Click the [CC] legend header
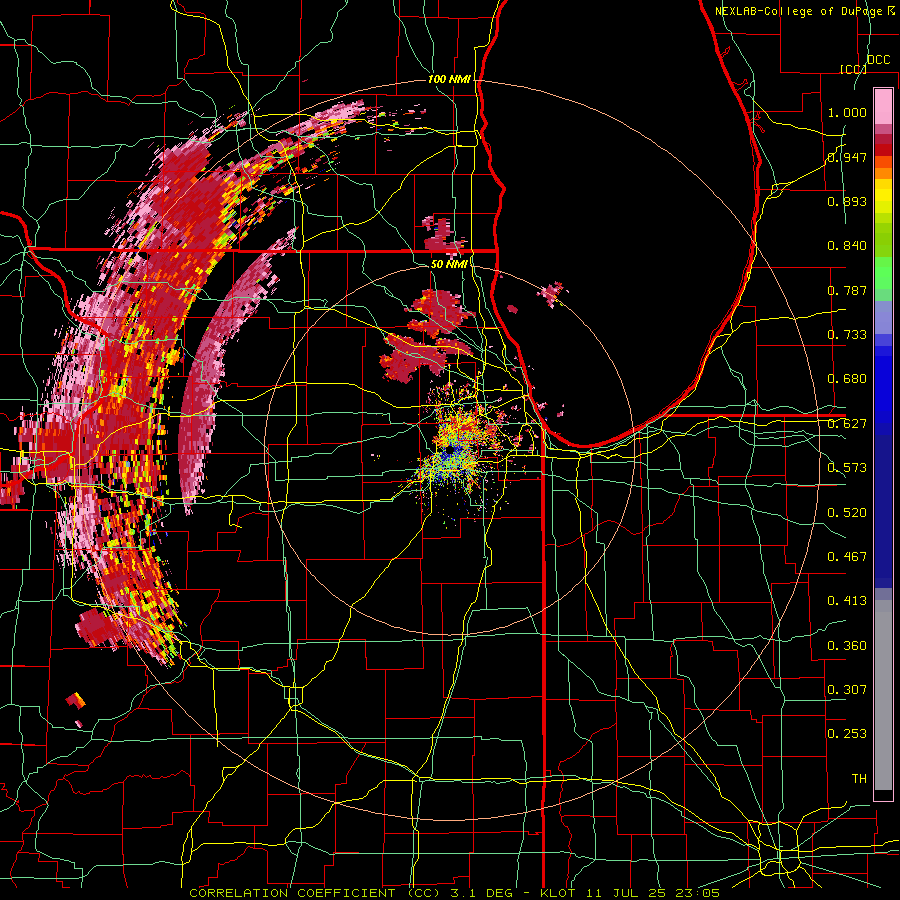This screenshot has height=900, width=900. [x=853, y=69]
